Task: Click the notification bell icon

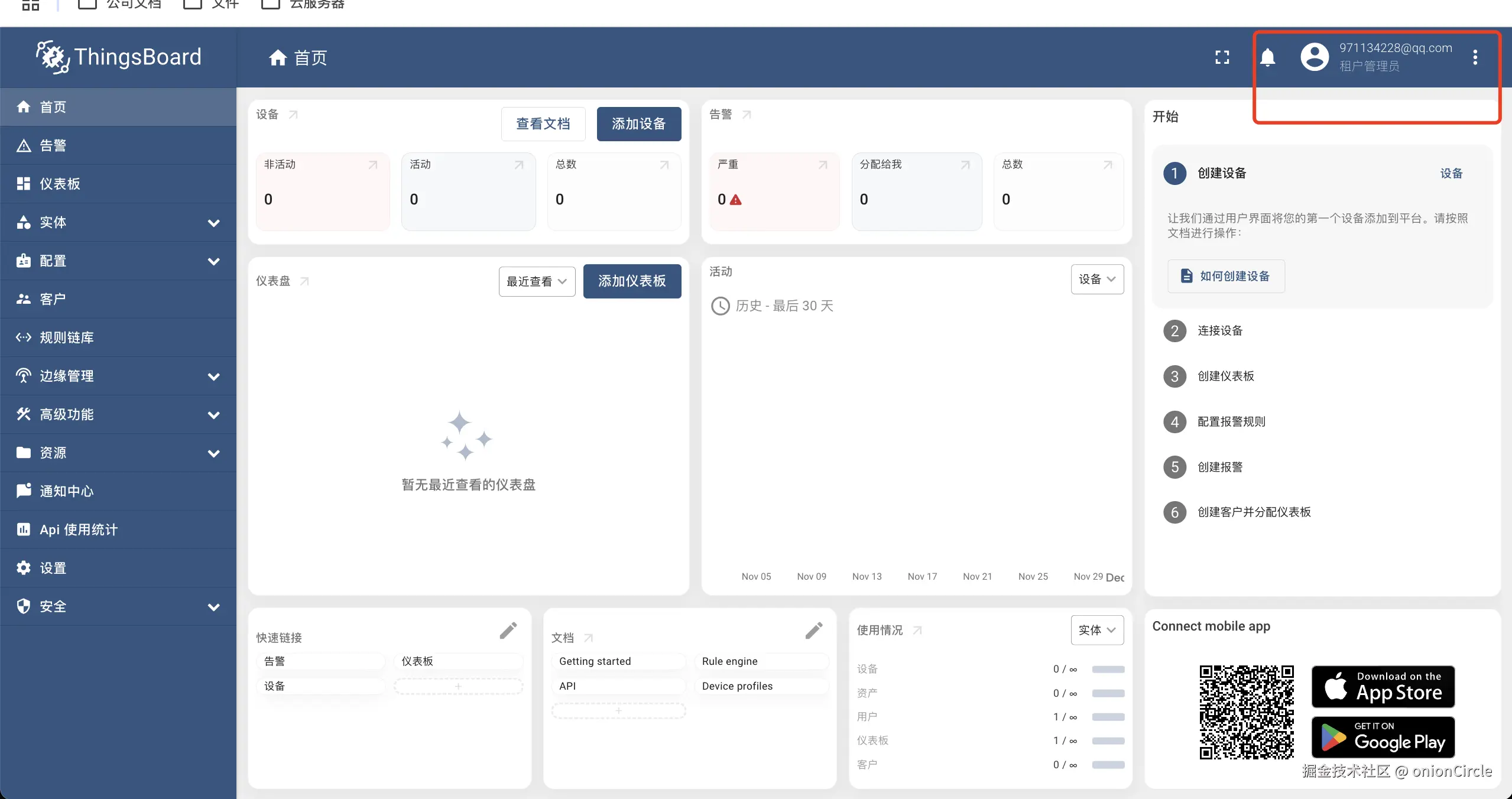Action: coord(1267,57)
